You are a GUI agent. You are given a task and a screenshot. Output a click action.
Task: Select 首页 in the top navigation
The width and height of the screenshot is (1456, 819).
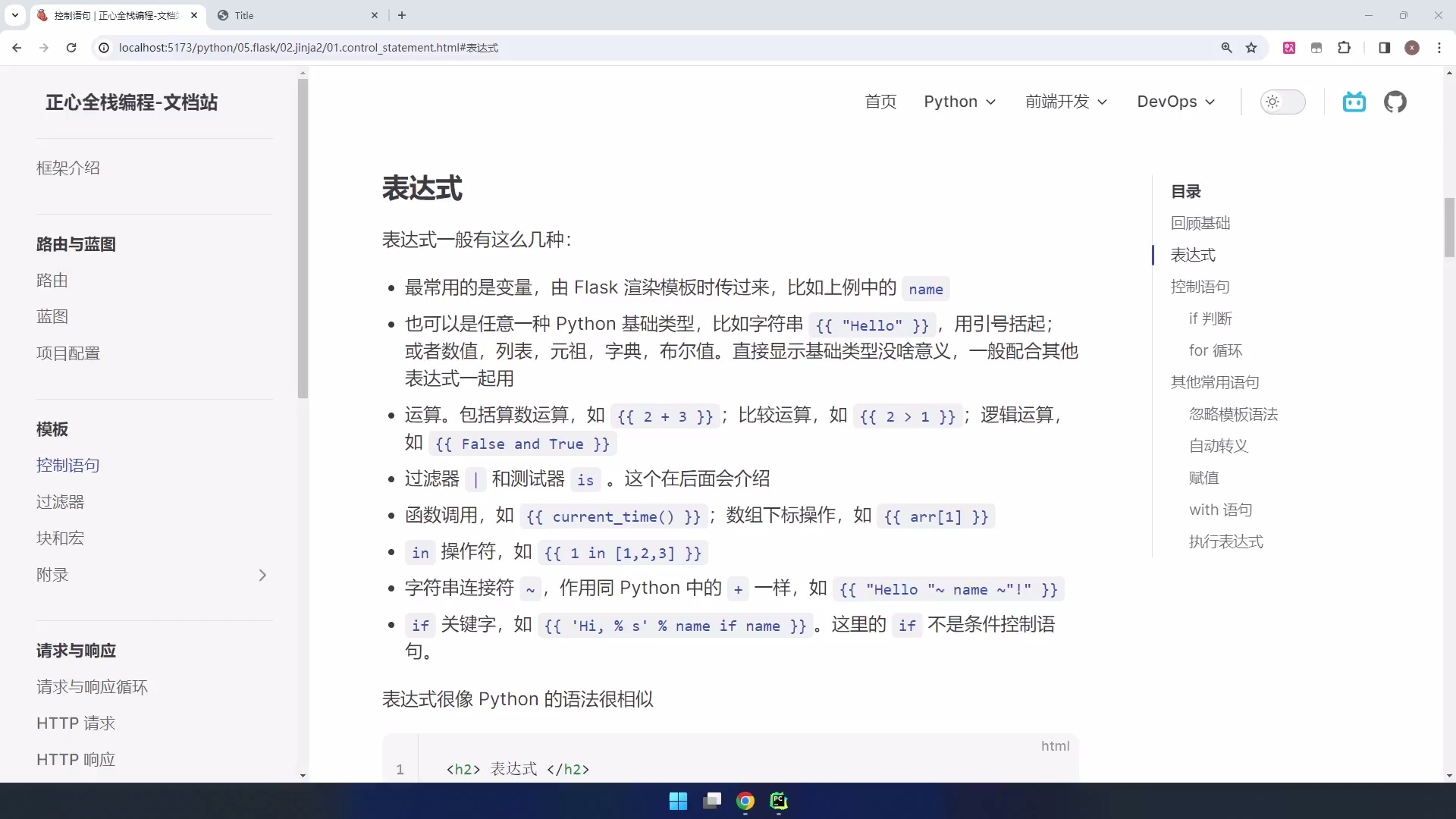880,102
